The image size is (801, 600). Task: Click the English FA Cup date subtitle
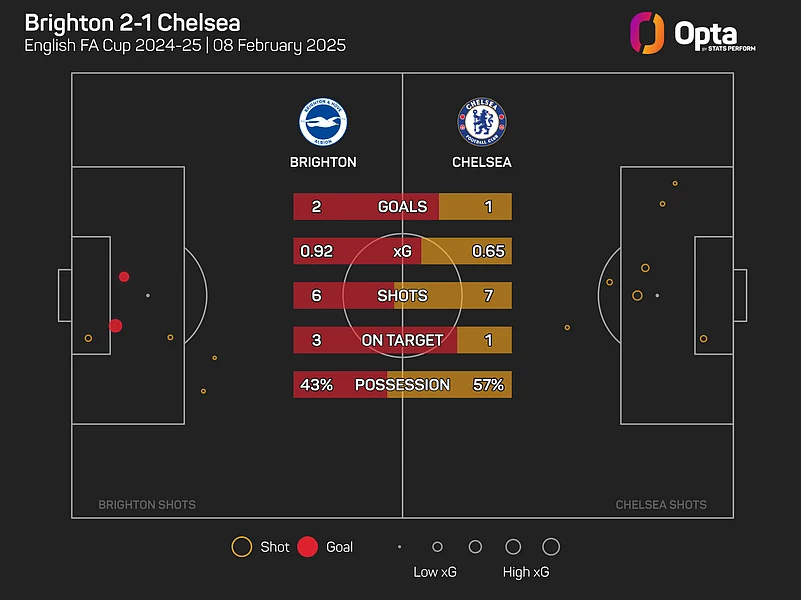(x=185, y=46)
